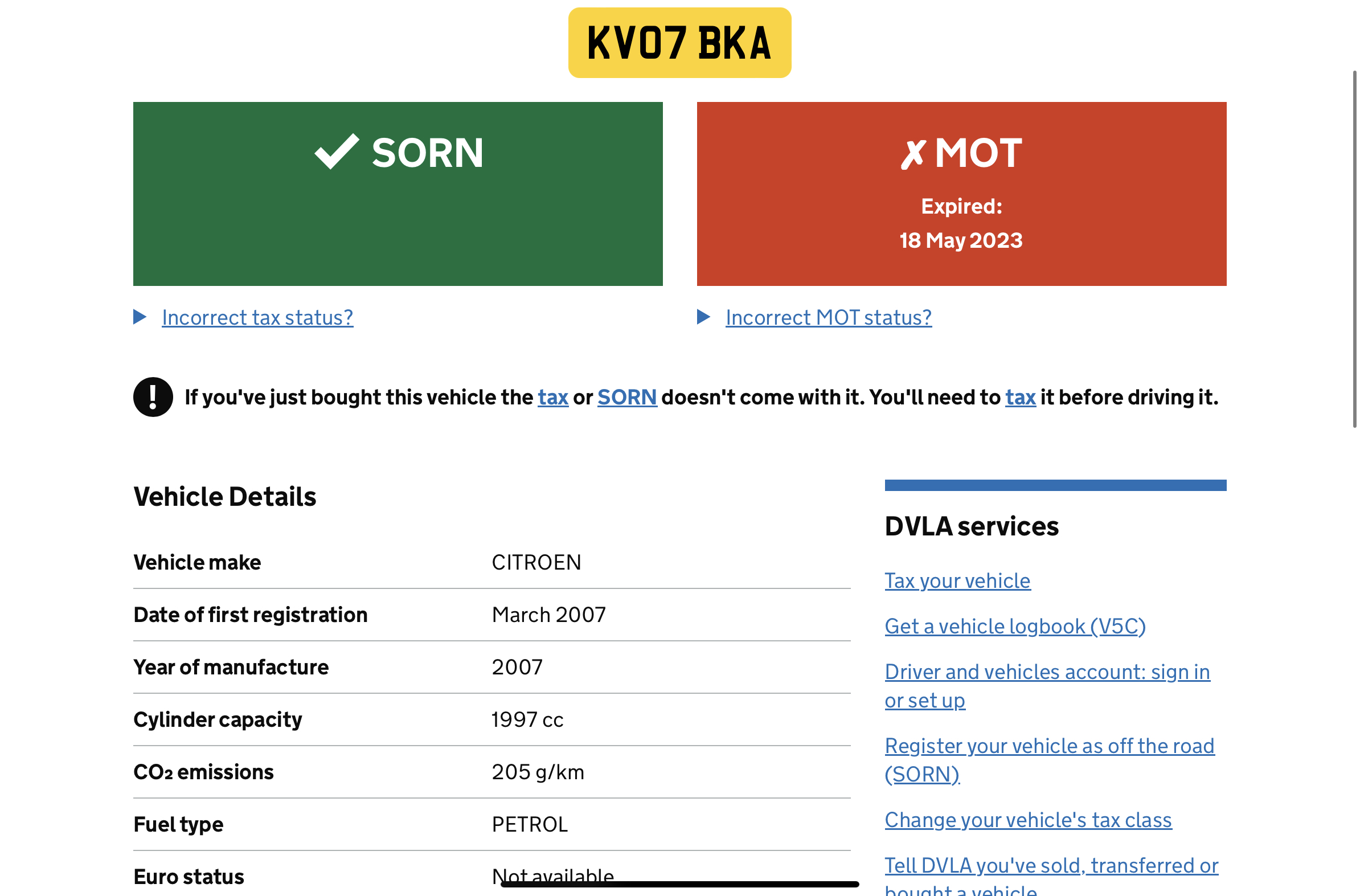Click the MOT cross icon

pos(912,154)
